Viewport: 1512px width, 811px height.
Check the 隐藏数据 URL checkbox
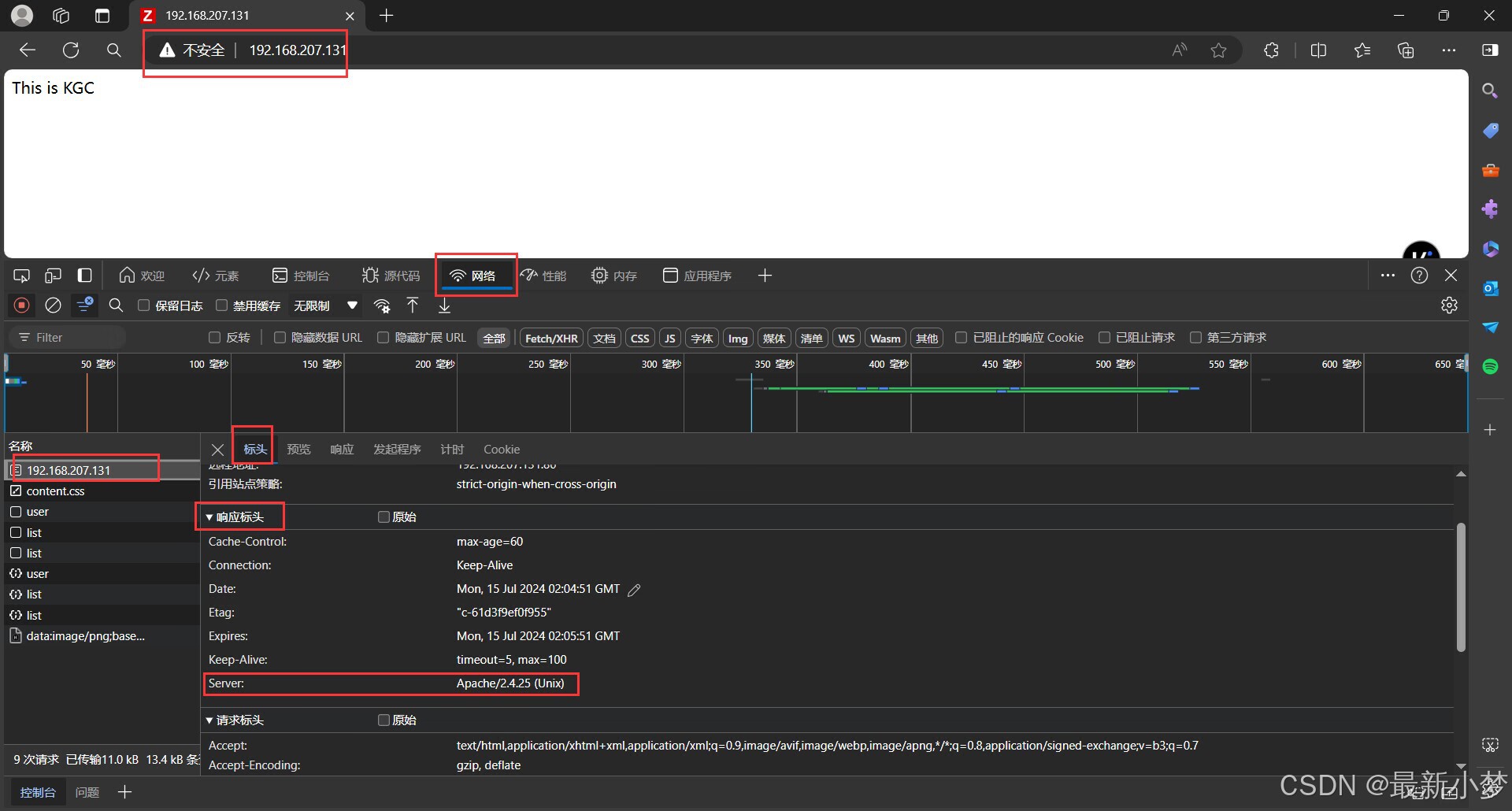tap(280, 338)
